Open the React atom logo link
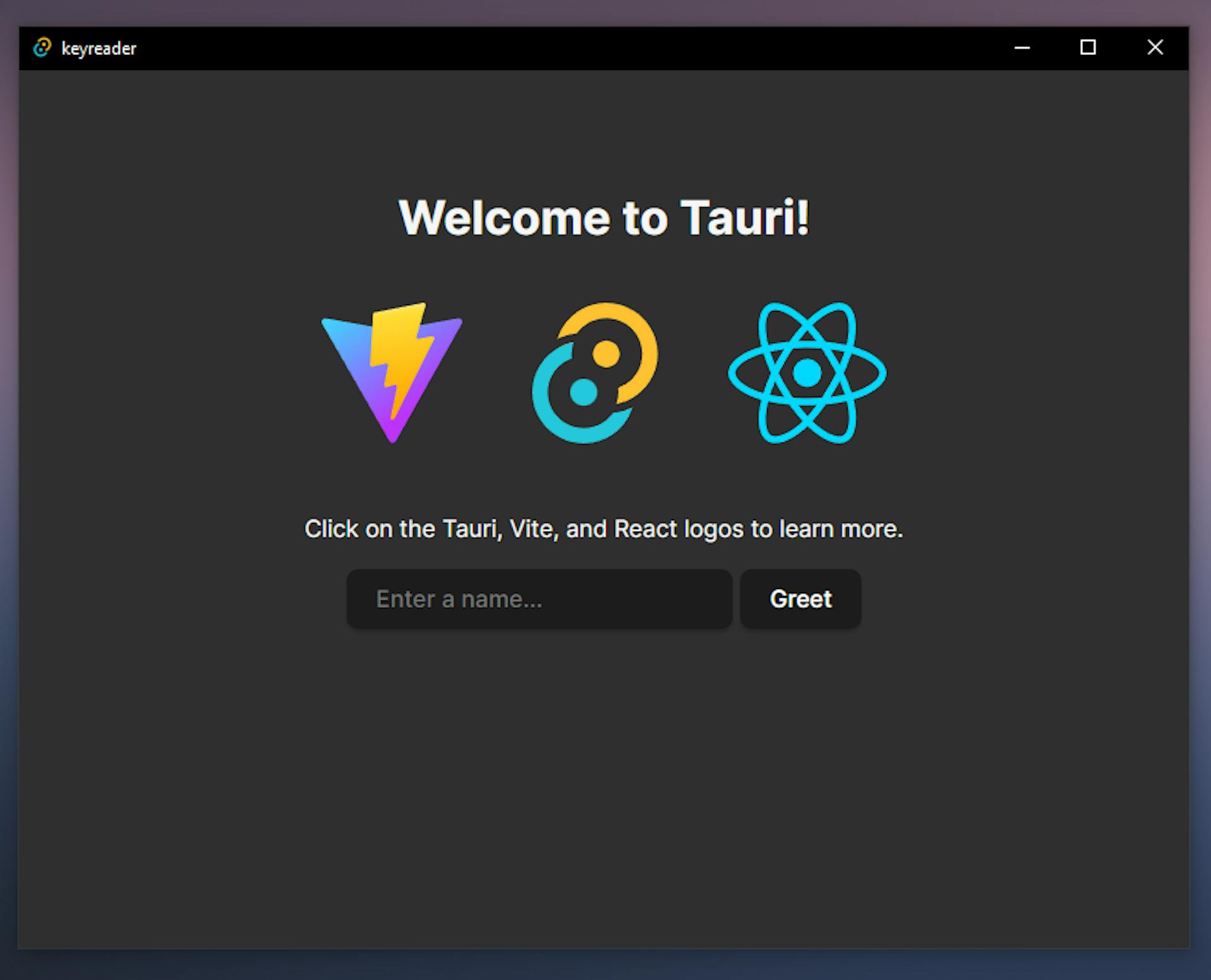Image resolution: width=1211 pixels, height=980 pixels. click(807, 373)
